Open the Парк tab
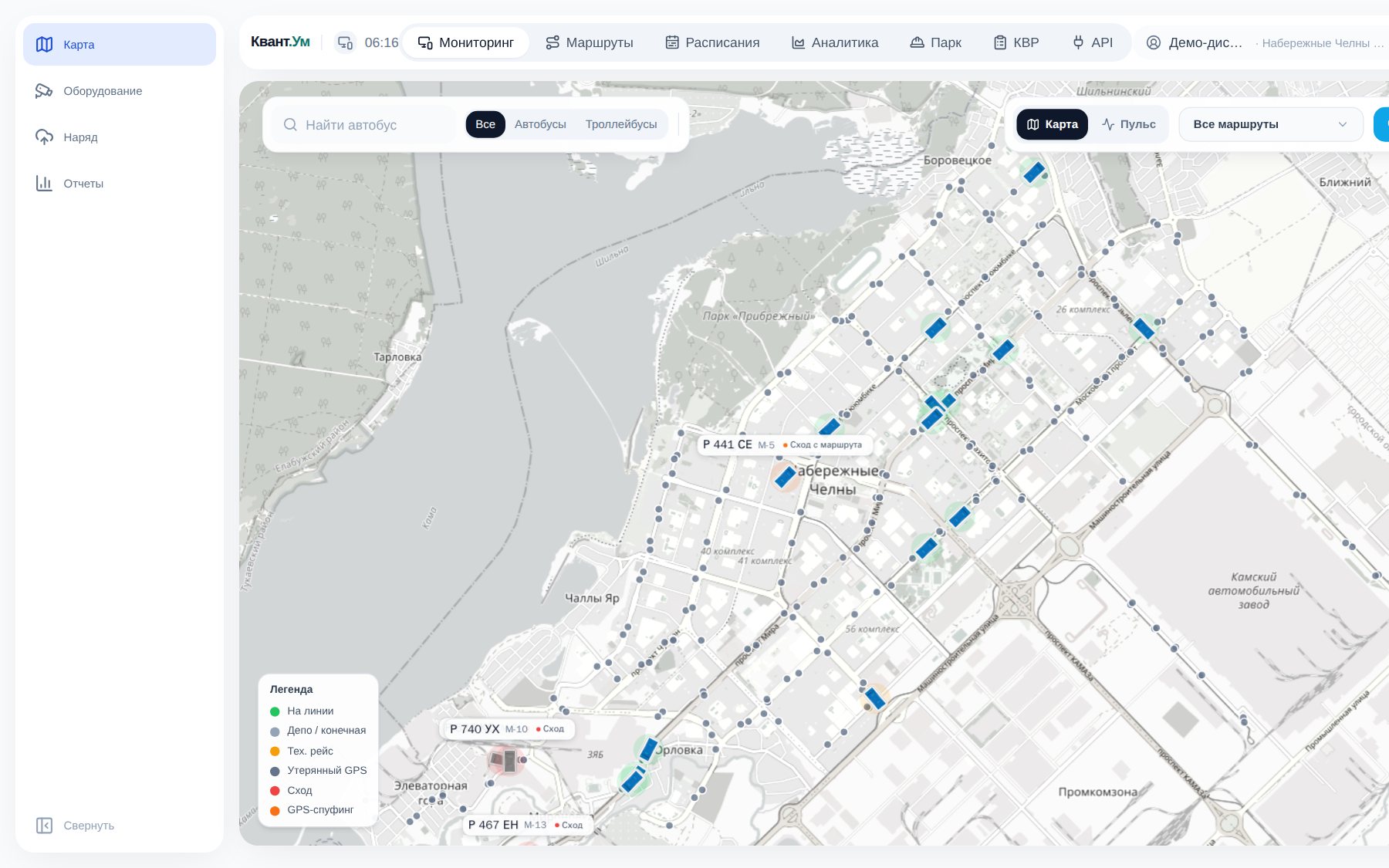Viewport: 1389px width, 868px height. pos(935,42)
